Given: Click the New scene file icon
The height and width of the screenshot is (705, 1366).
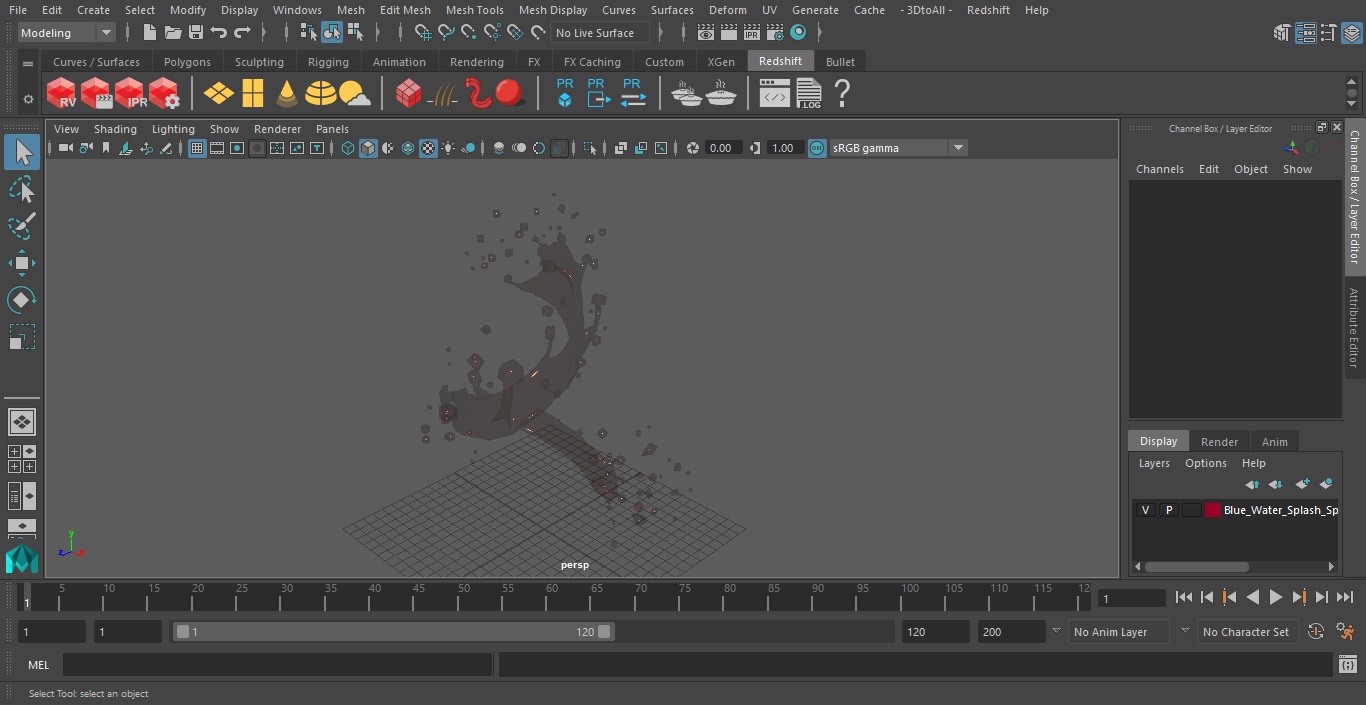Looking at the screenshot, I should tap(150, 33).
